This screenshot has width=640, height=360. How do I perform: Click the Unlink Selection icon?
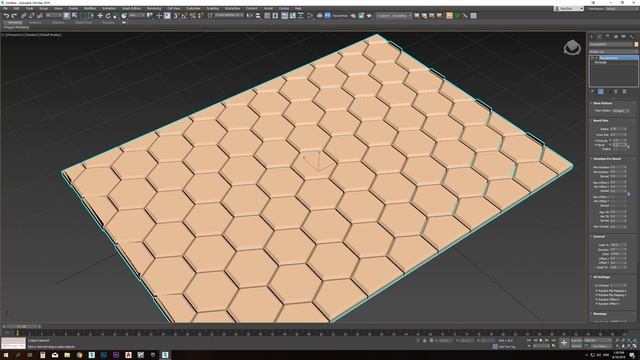[31, 16]
